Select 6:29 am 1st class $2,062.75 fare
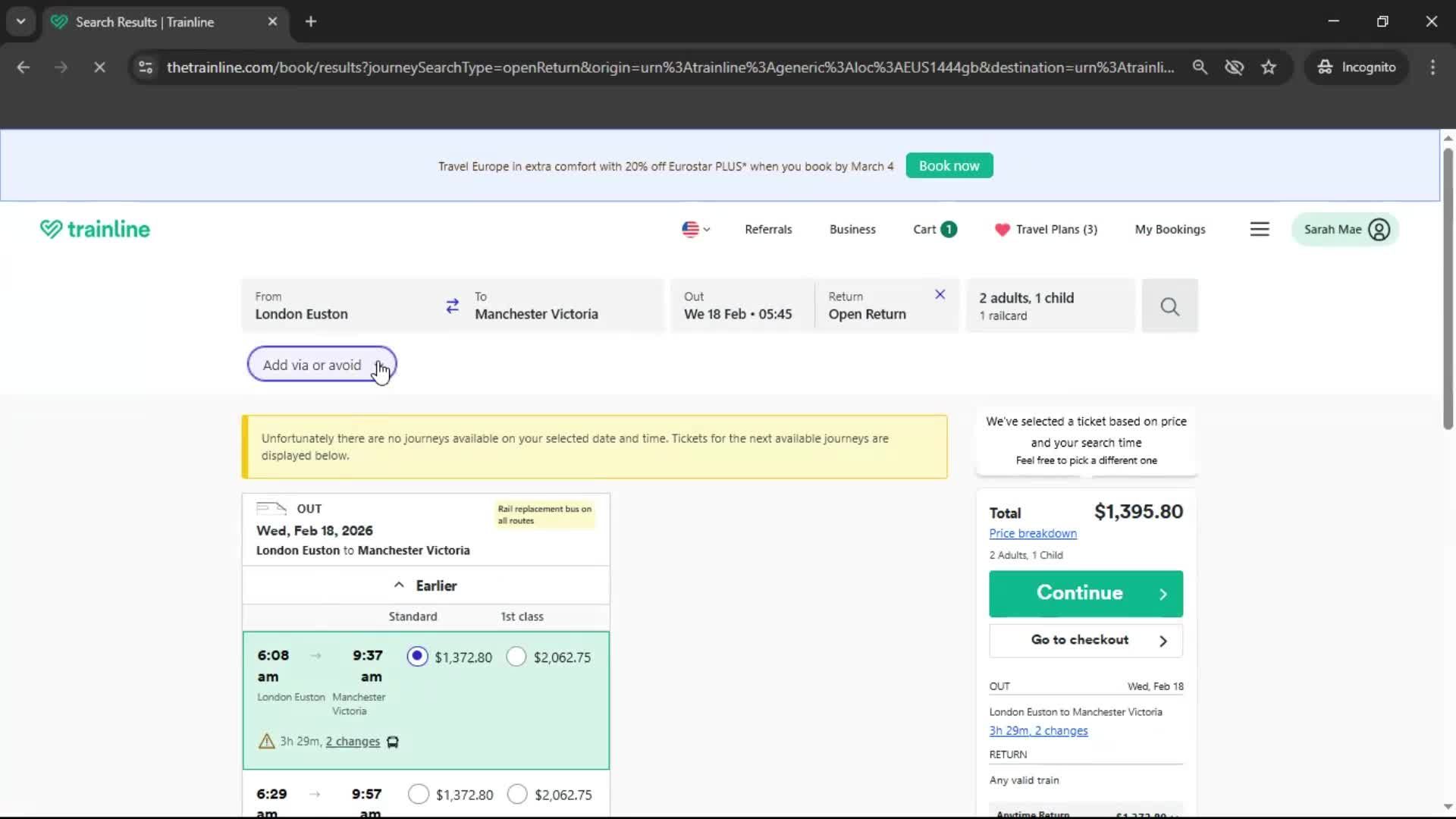1456x819 pixels. coord(517,794)
